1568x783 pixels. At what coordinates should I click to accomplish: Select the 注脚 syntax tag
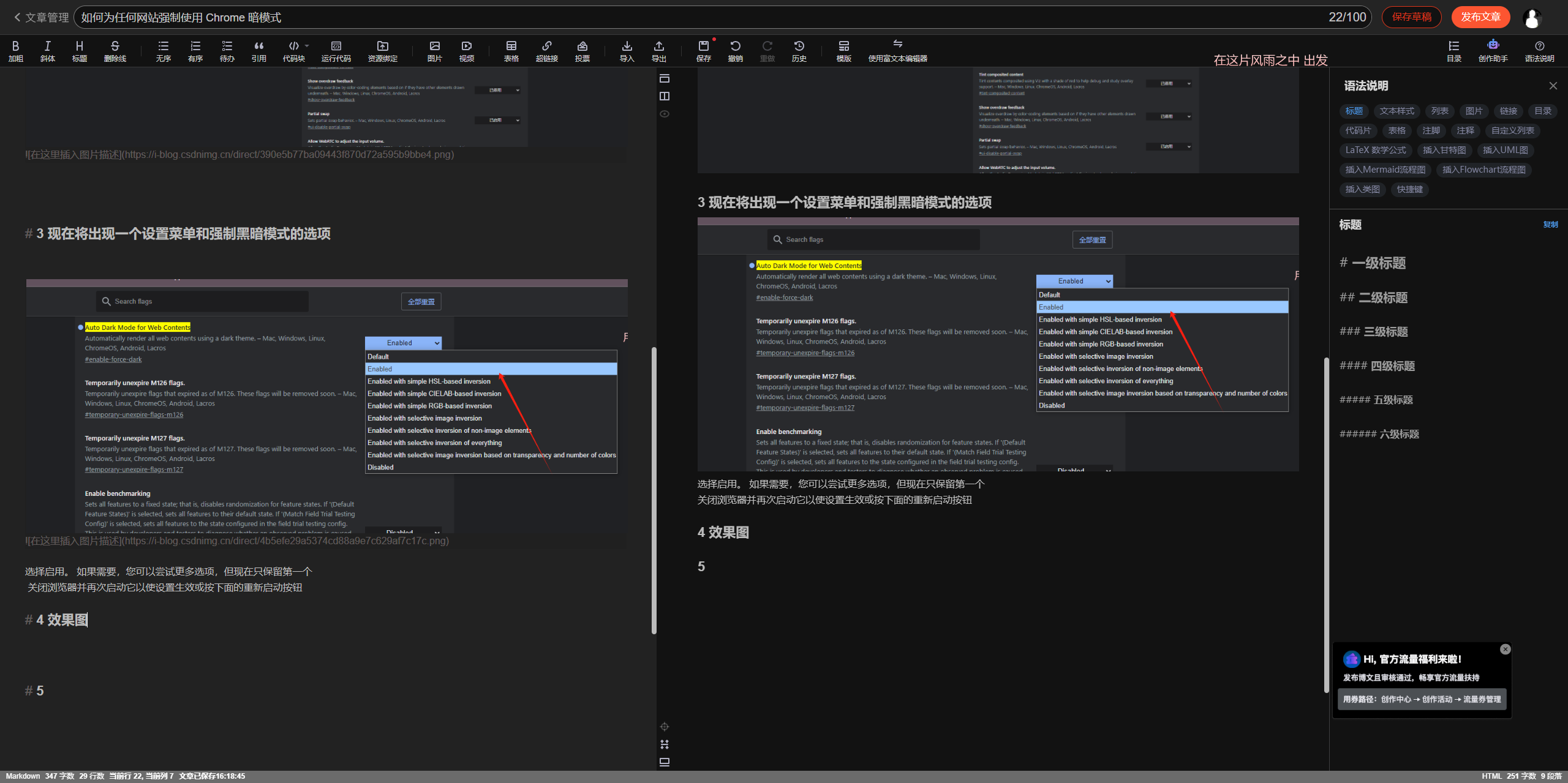pyautogui.click(x=1431, y=130)
